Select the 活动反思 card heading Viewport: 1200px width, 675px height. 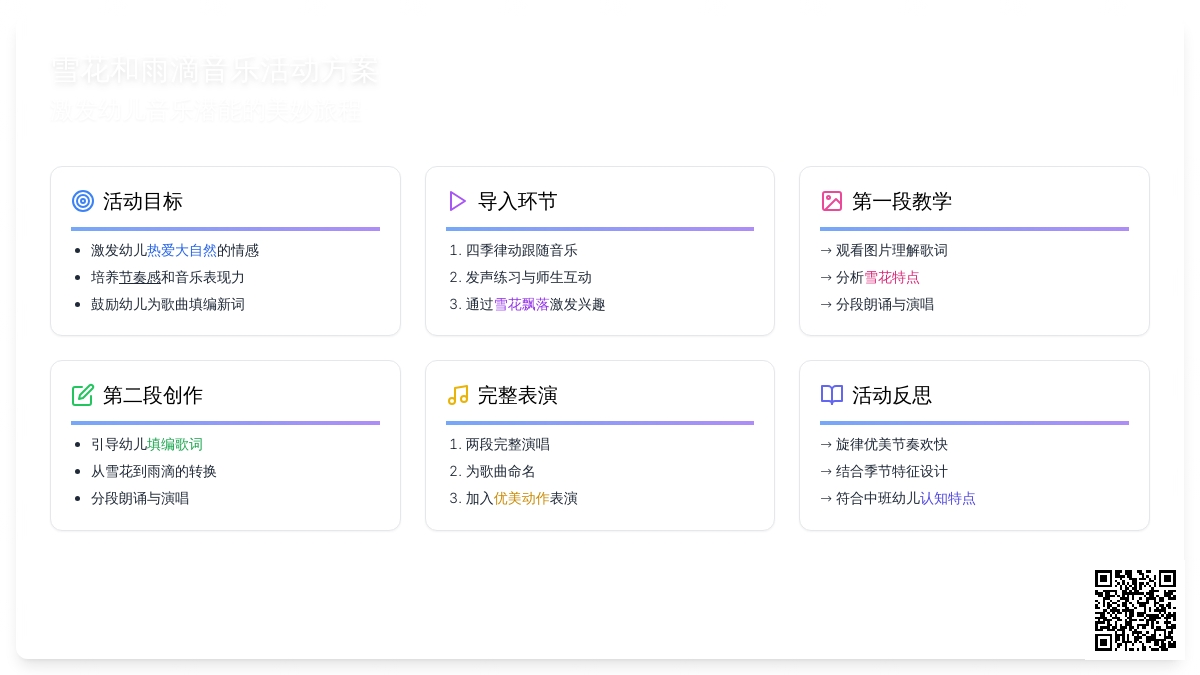pyautogui.click(x=892, y=395)
